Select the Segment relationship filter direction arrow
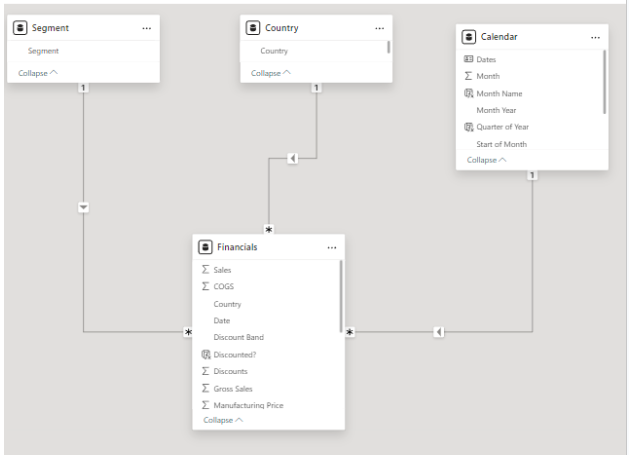629x455 pixels. tap(83, 207)
